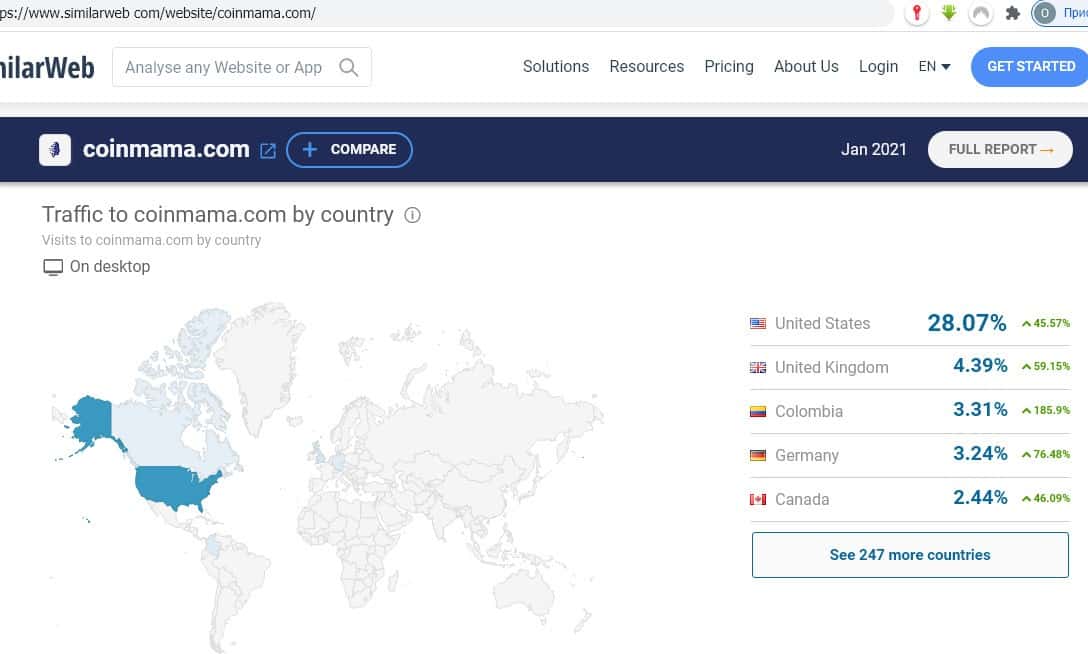
Task: Click the Germany flag icon
Action: click(x=758, y=456)
